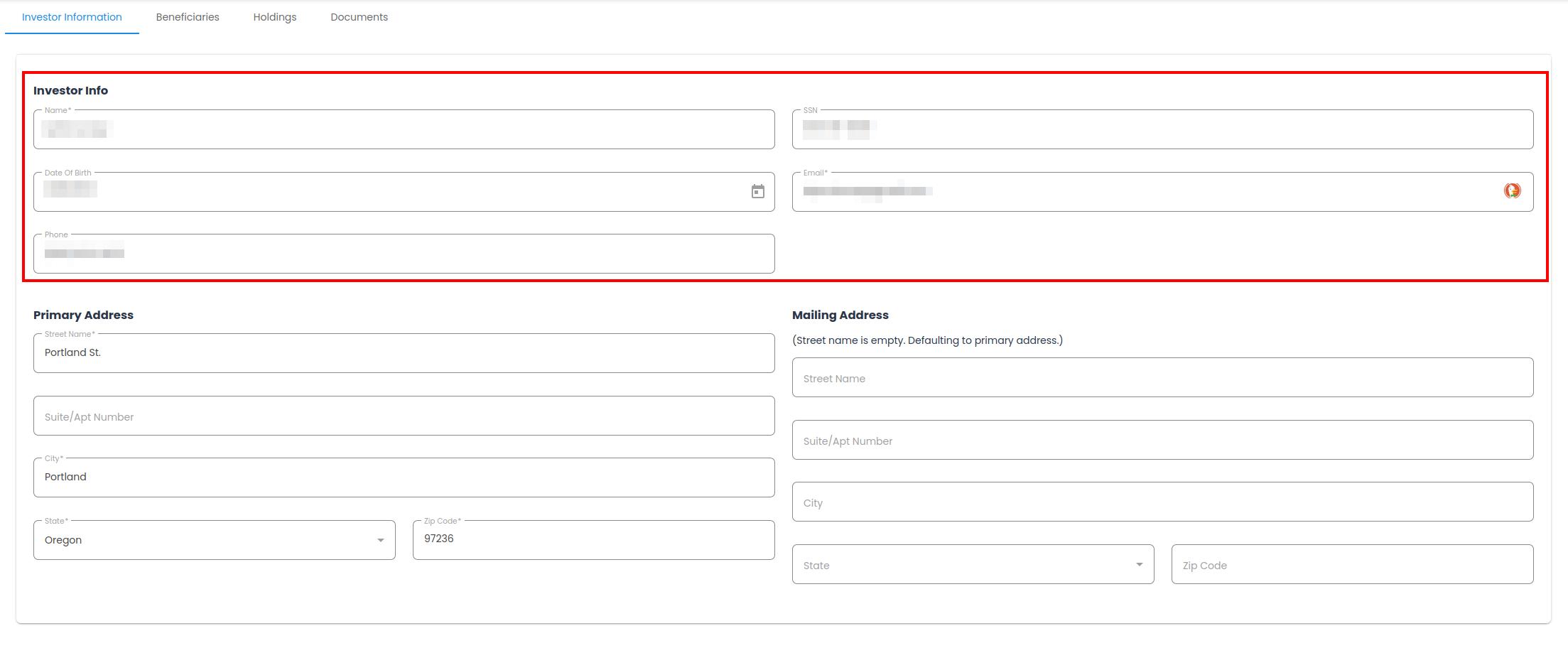This screenshot has width=1568, height=653.
Task: Edit the primary Street Name field
Action: tap(404, 353)
